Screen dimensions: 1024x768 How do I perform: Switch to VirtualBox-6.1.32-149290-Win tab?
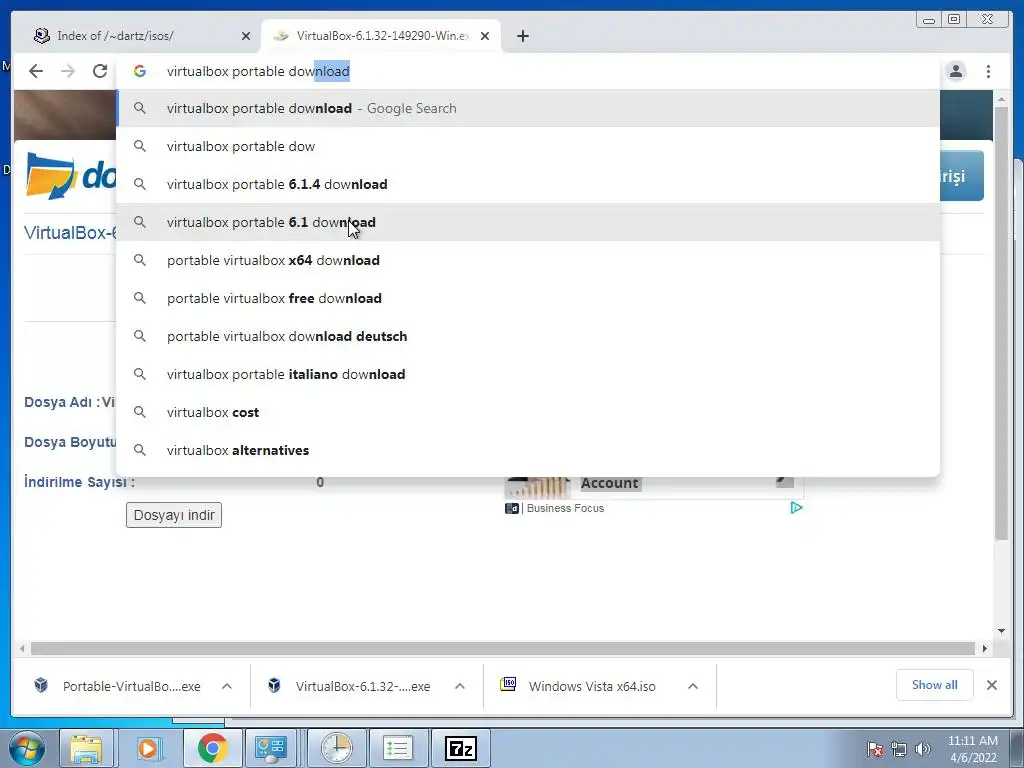tap(381, 36)
